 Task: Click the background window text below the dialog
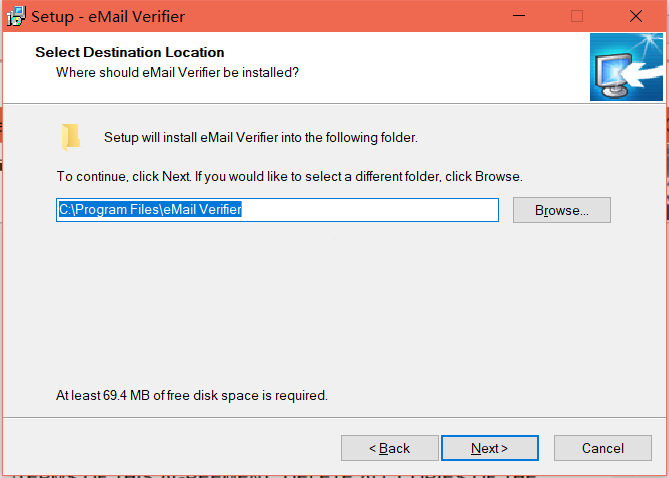click(273, 474)
